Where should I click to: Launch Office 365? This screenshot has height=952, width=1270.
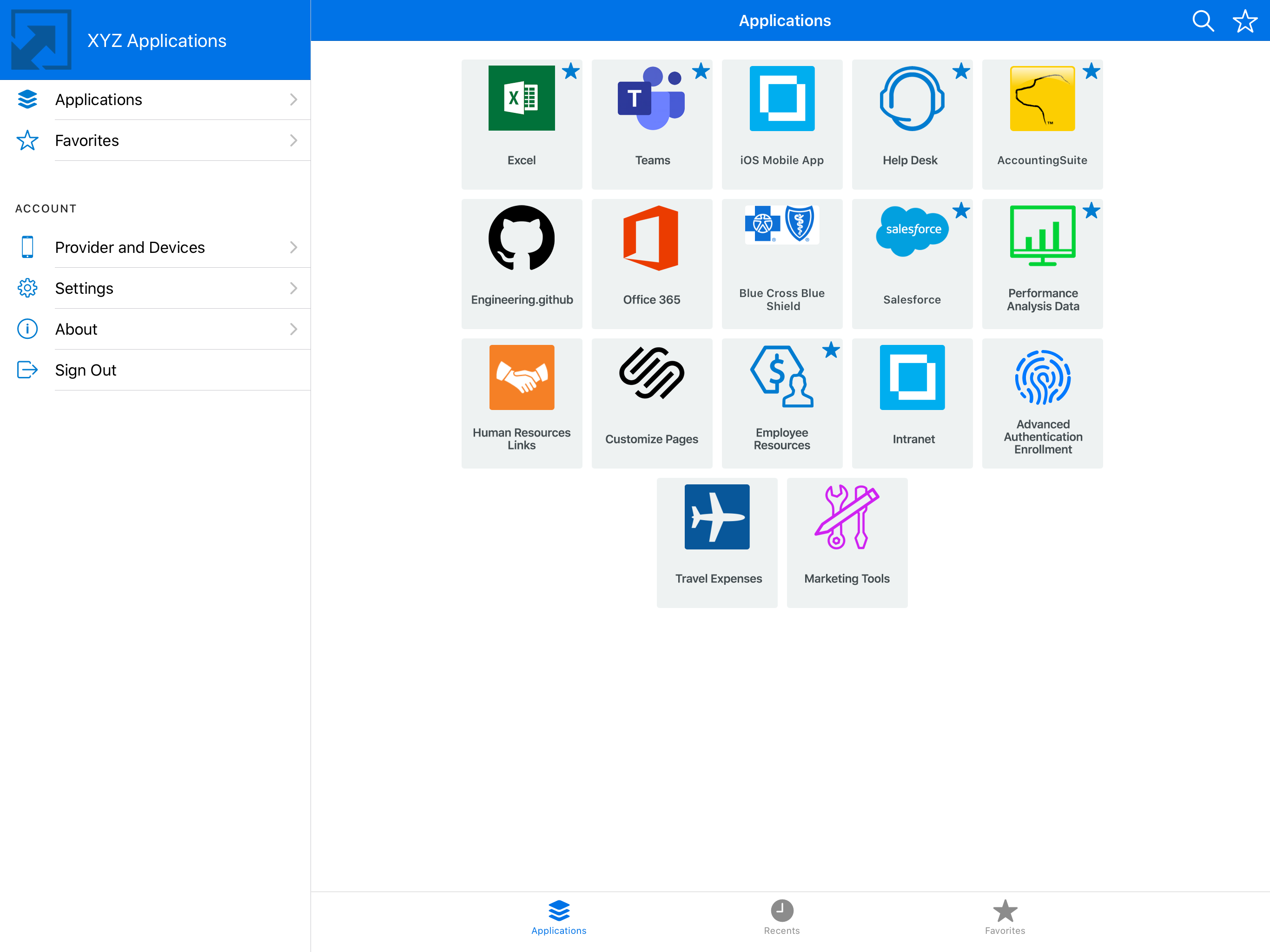(x=652, y=264)
